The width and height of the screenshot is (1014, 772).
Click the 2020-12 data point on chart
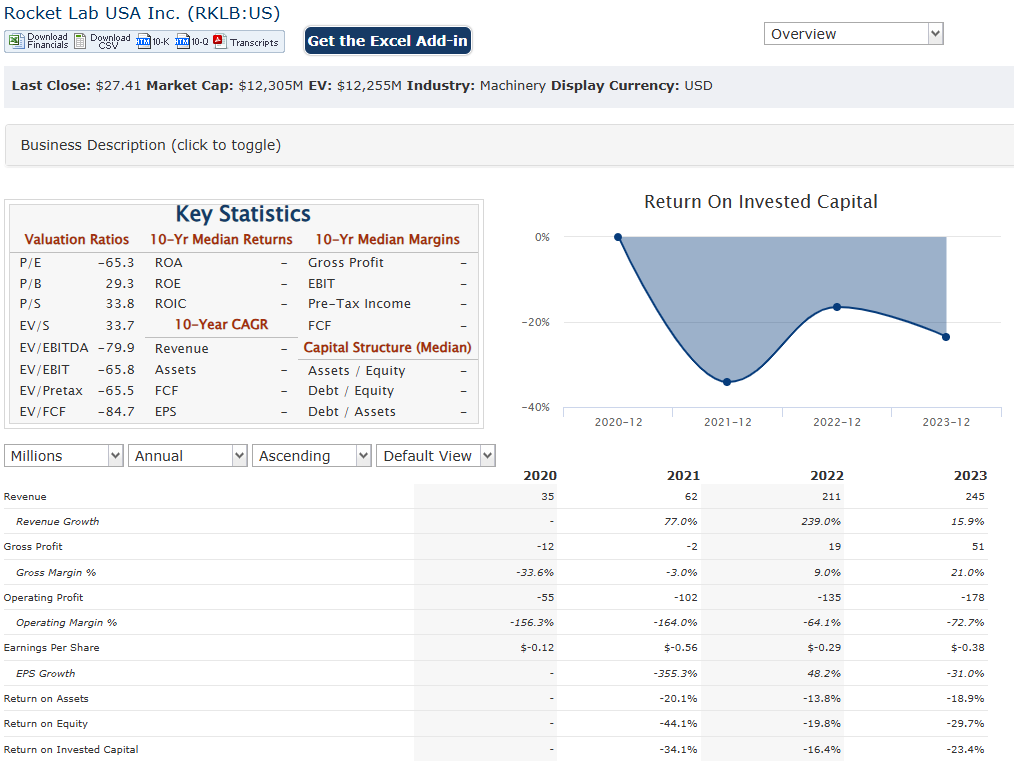pyautogui.click(x=618, y=237)
